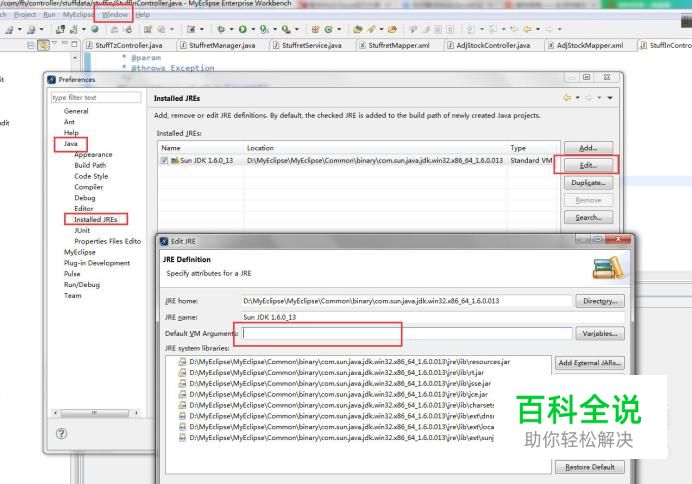Click the Debug bug toolbar icon

221,29
